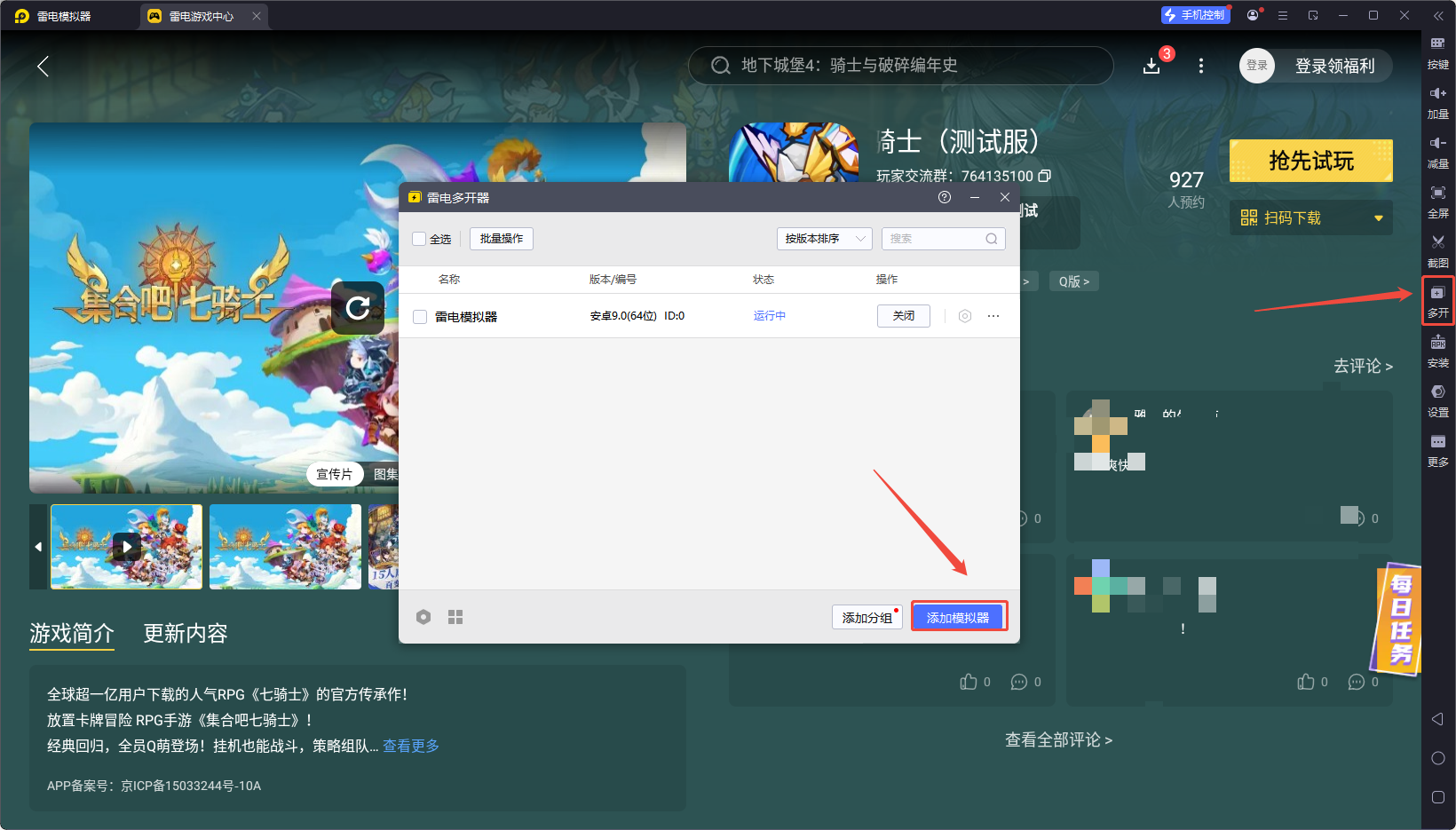Open the download manager with badge 3
The image size is (1456, 830).
point(1151,65)
